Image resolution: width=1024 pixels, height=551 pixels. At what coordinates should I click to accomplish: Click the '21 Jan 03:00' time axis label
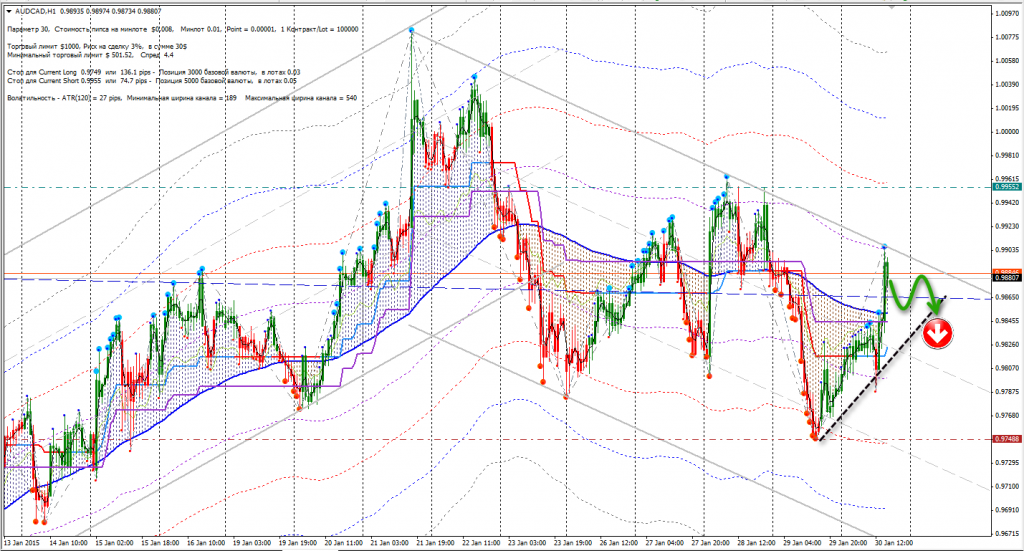point(389,543)
